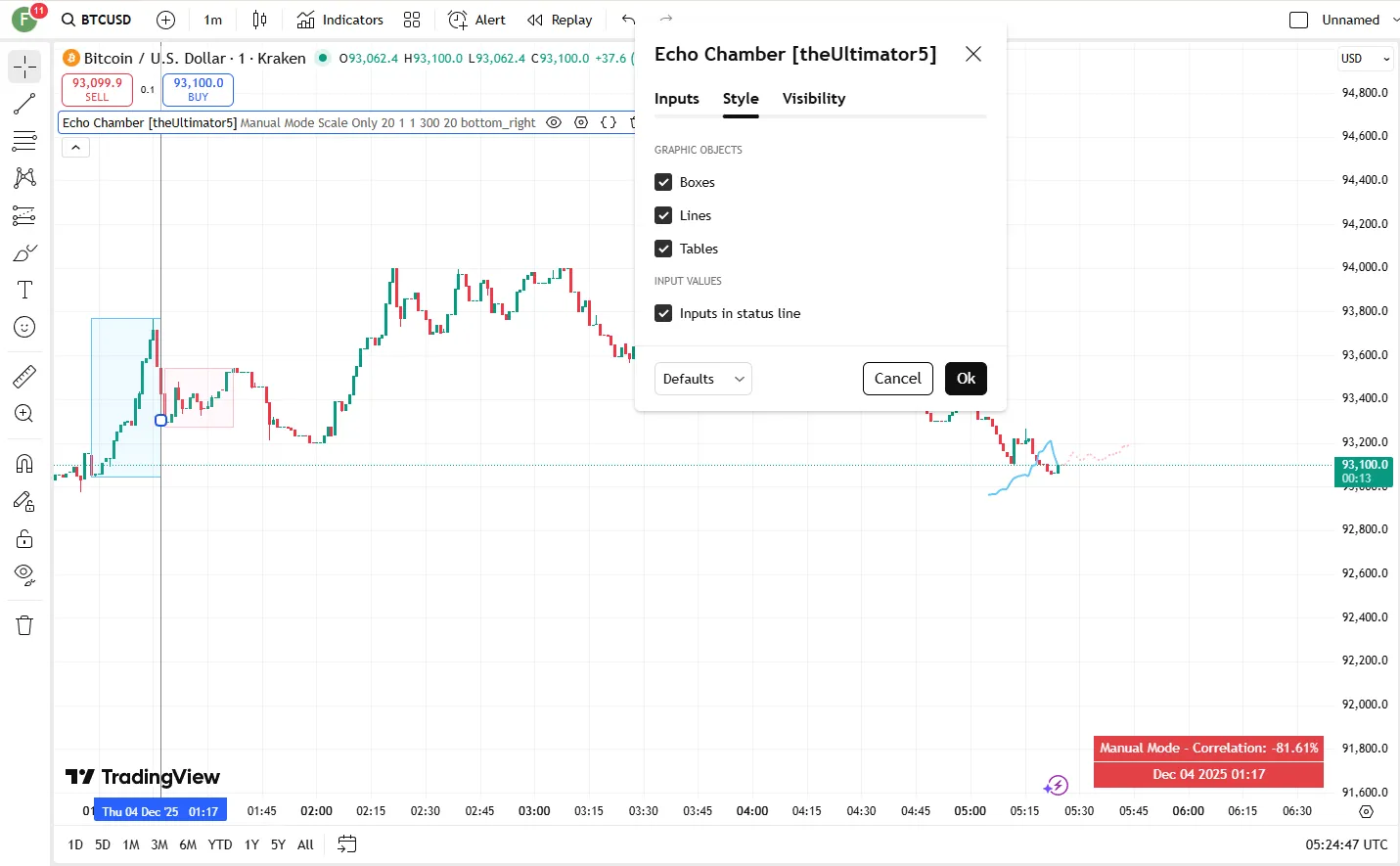Open indicator templates grid icon

(x=412, y=20)
